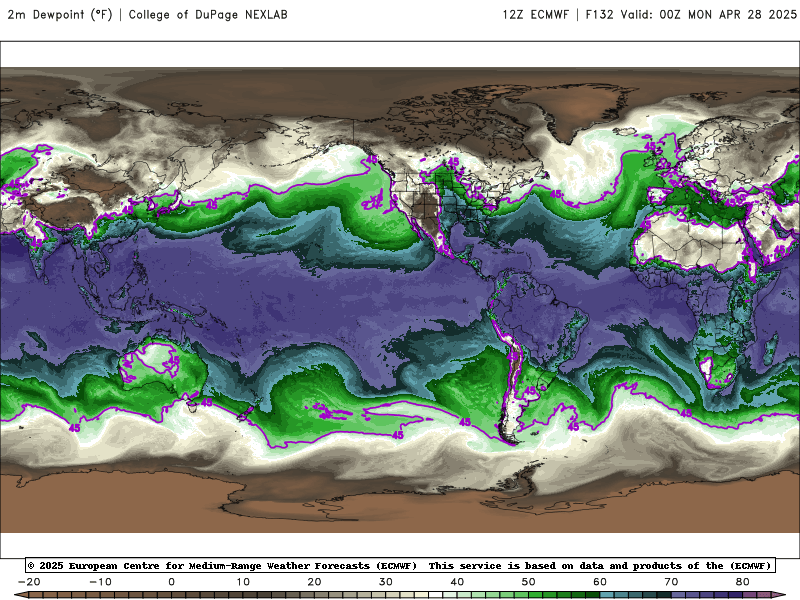The width and height of the screenshot is (800, 600).
Task: Click the 60 value on the color scale
Action: point(600,582)
